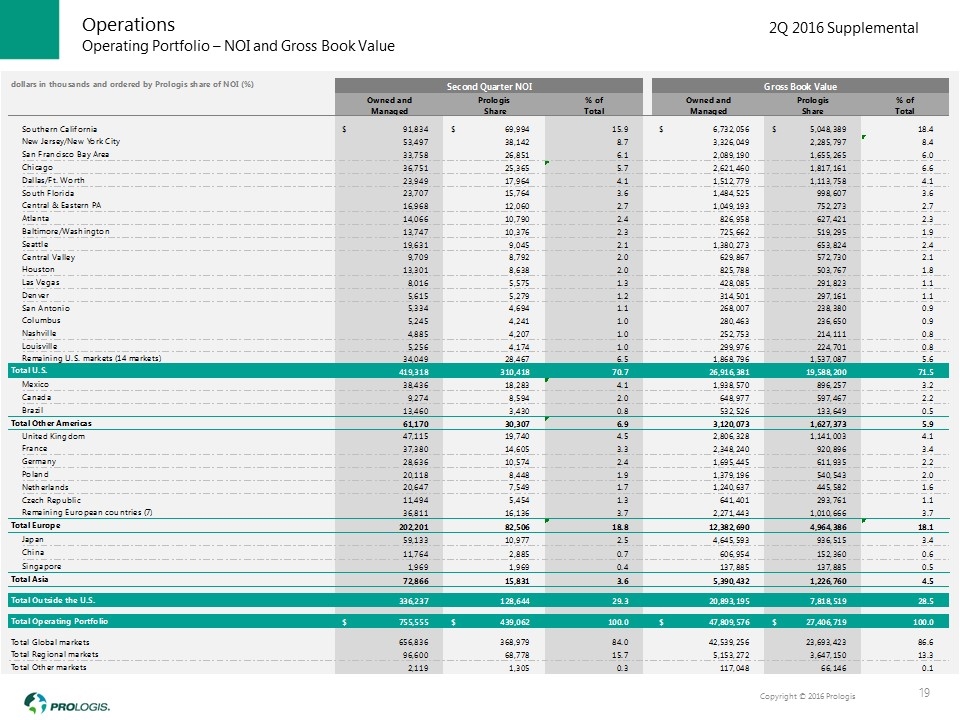The width and height of the screenshot is (960, 720).
Task: Click the Total Operating Portfolio row label
Action: point(59,622)
